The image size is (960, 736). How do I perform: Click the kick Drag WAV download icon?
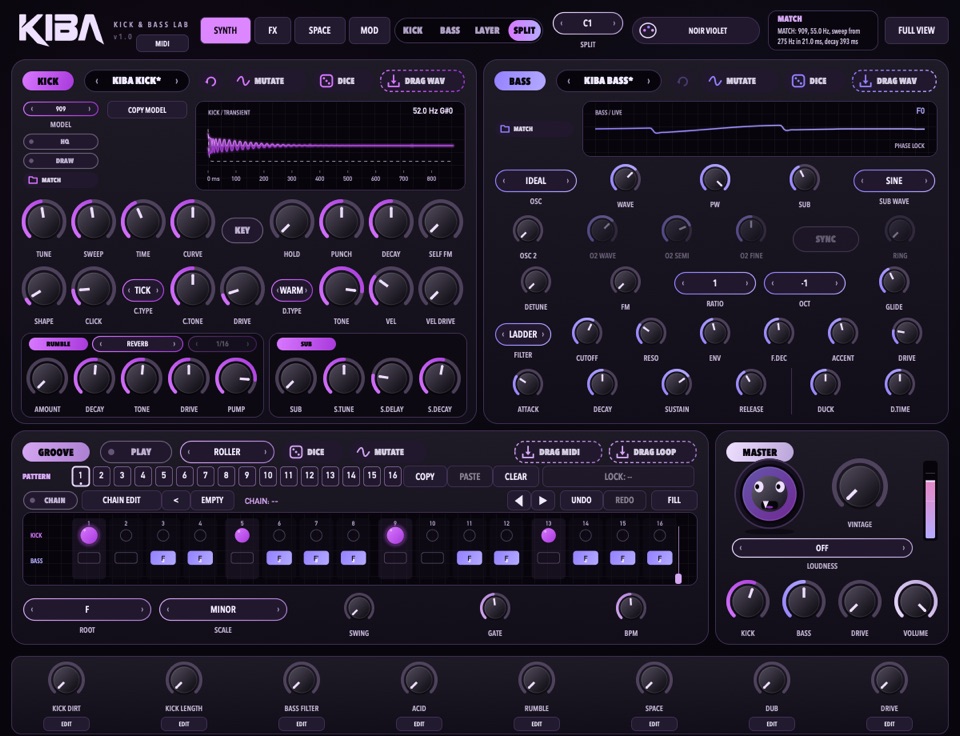click(394, 81)
